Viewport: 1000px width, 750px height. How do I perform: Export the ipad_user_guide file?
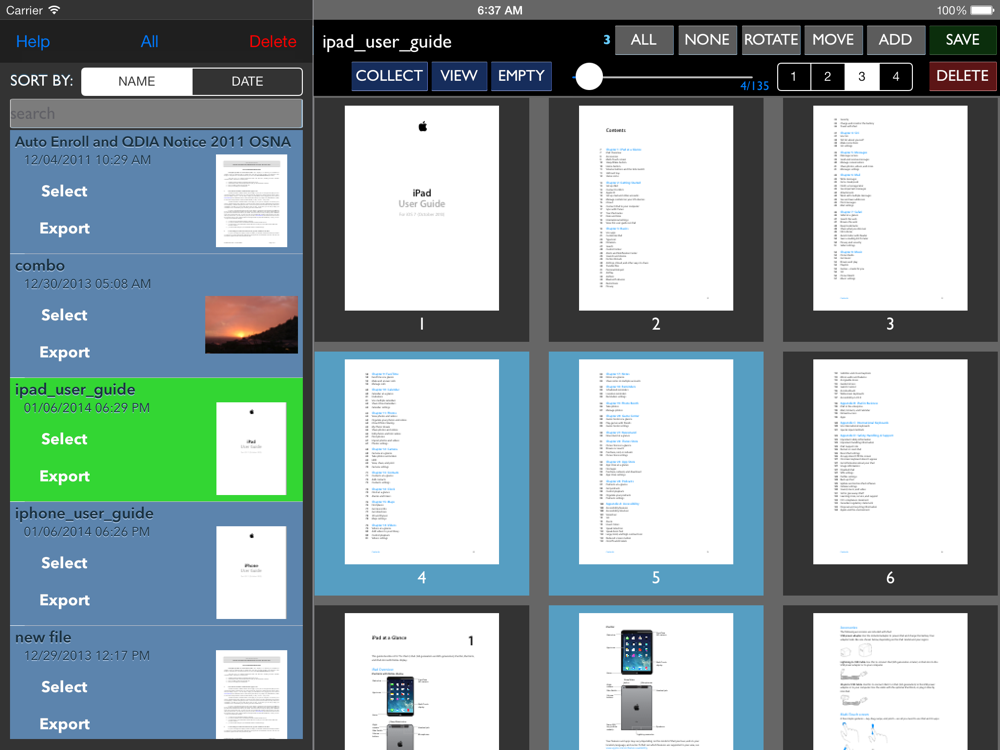64,475
